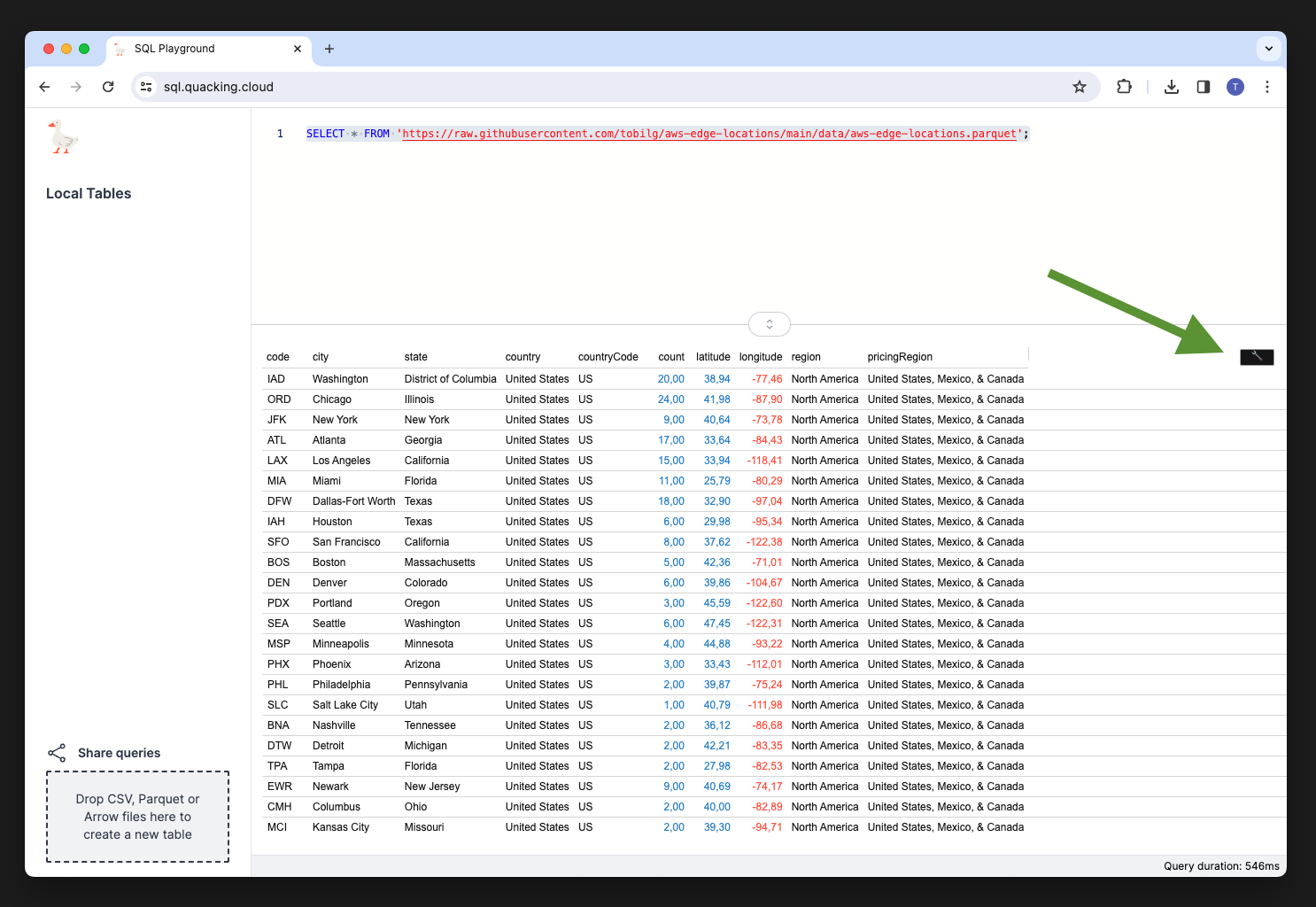
Task: Click the file drop zone for new tables
Action: 137,816
